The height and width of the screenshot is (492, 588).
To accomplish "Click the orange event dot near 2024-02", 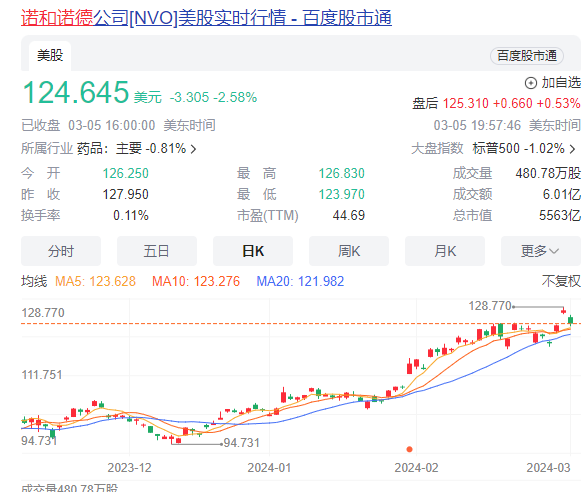I will (x=410, y=449).
